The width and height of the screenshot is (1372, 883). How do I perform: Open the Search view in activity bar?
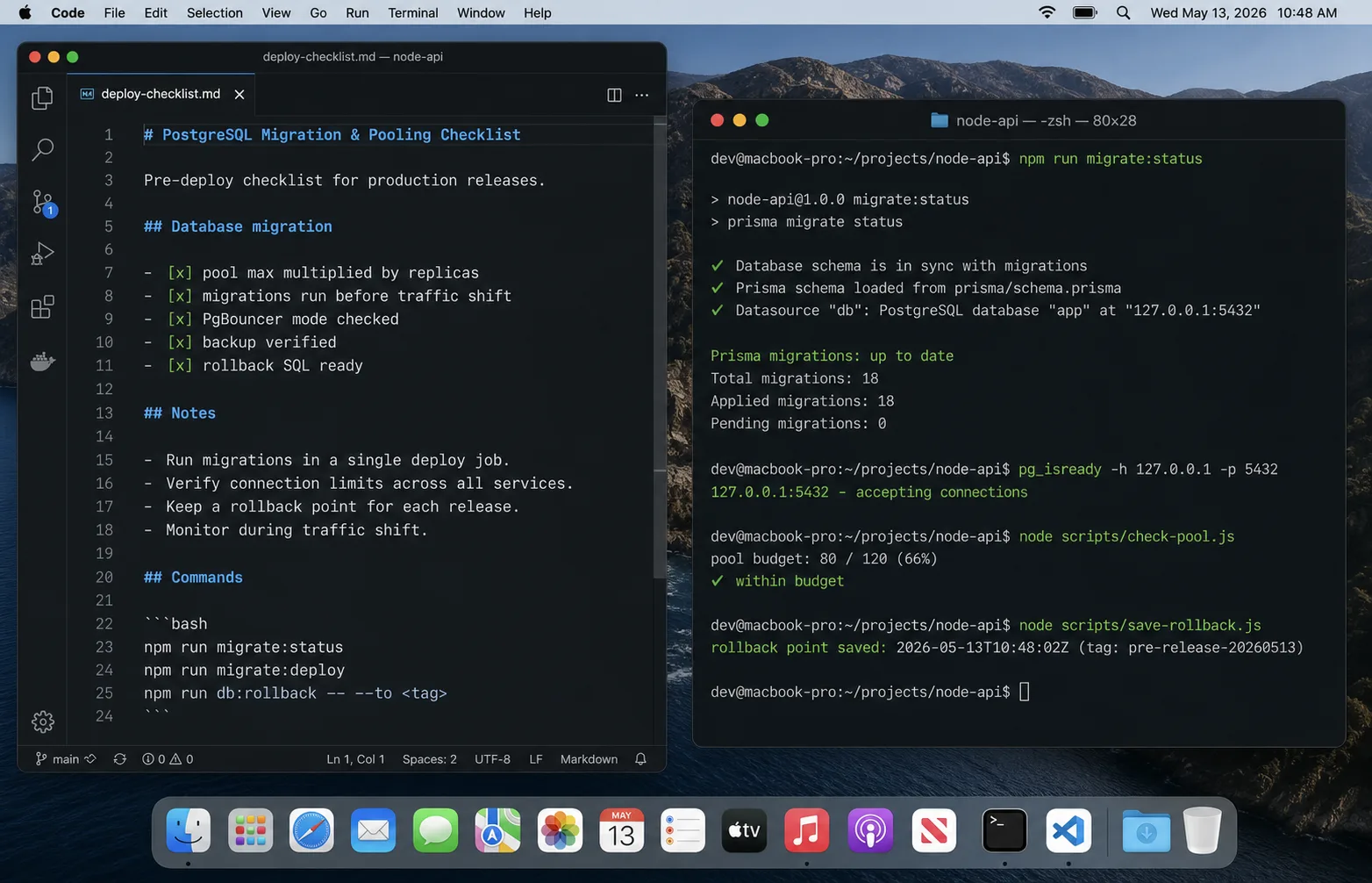click(x=42, y=149)
